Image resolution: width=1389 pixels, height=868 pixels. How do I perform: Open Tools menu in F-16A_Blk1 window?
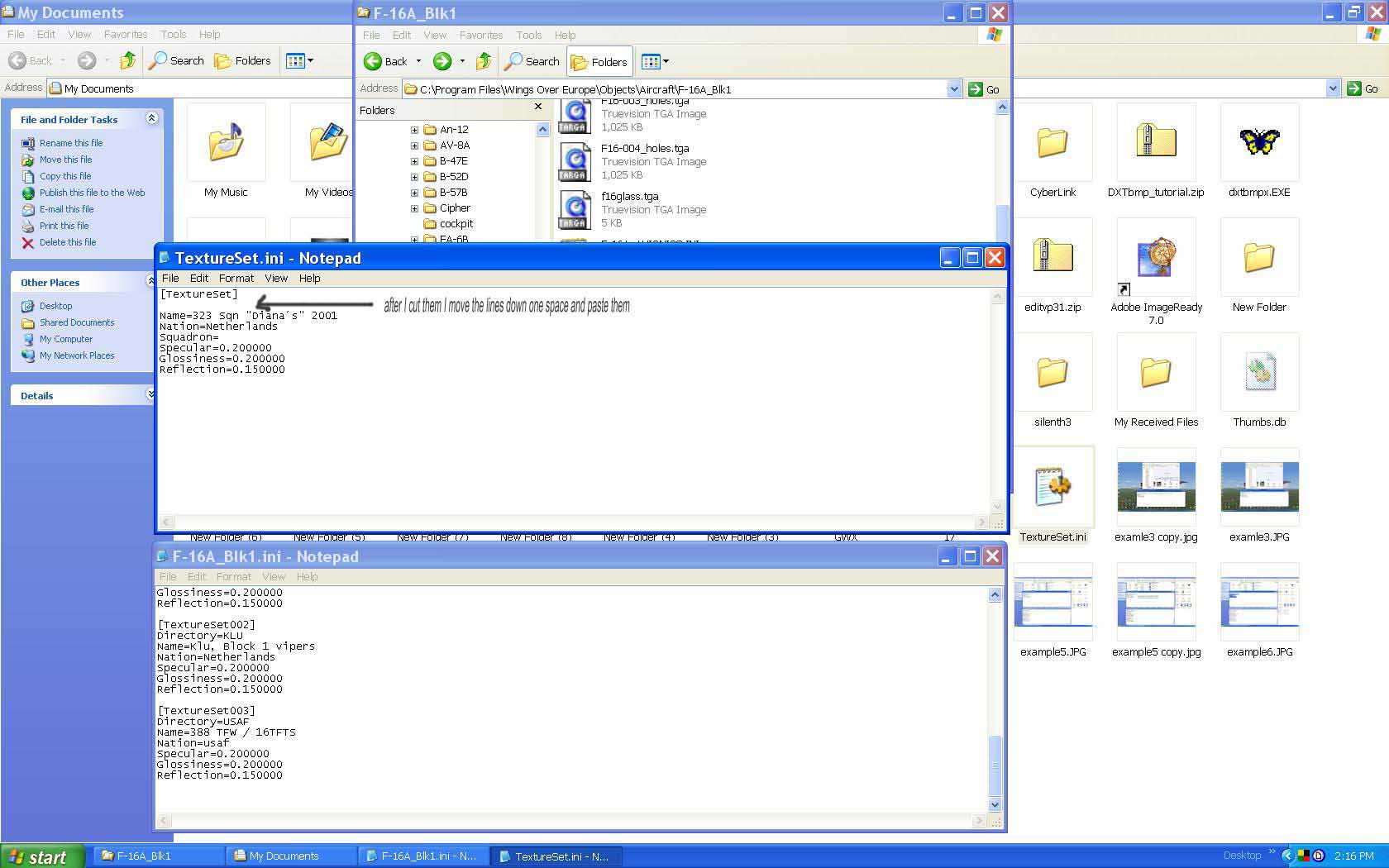click(529, 36)
